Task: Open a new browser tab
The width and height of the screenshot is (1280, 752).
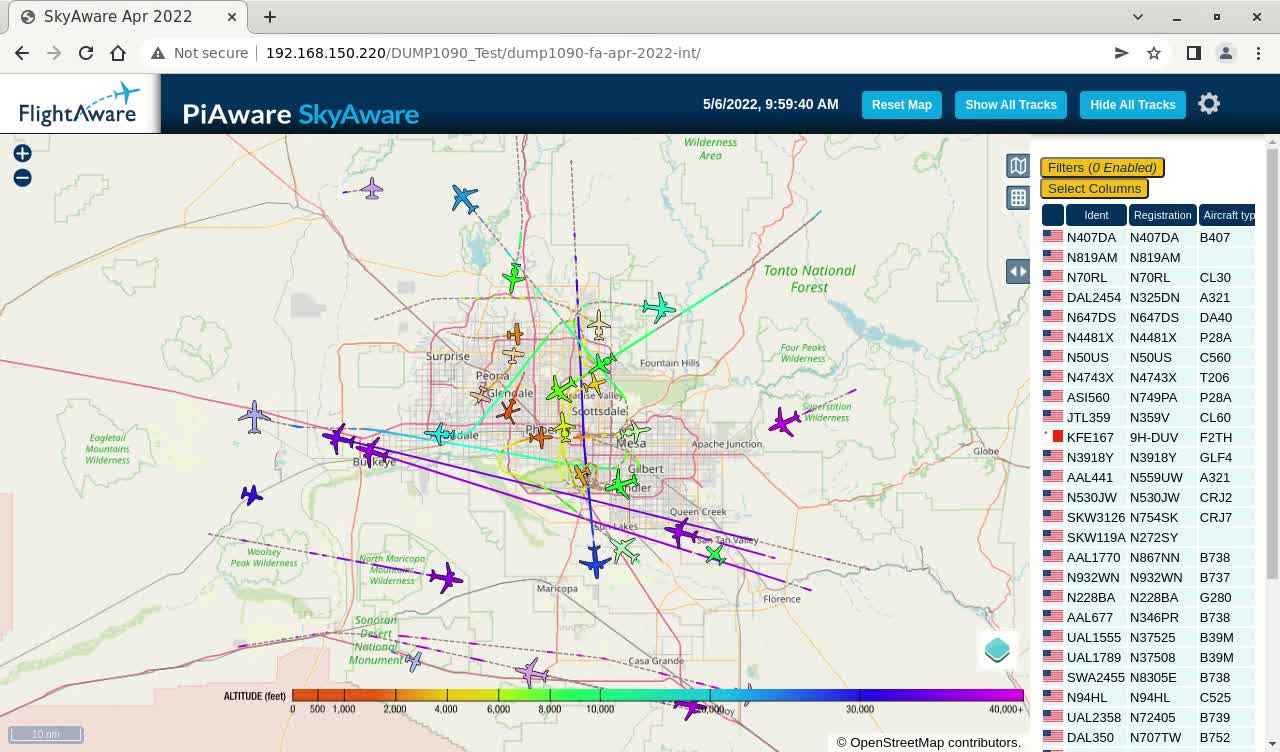Action: coord(270,17)
